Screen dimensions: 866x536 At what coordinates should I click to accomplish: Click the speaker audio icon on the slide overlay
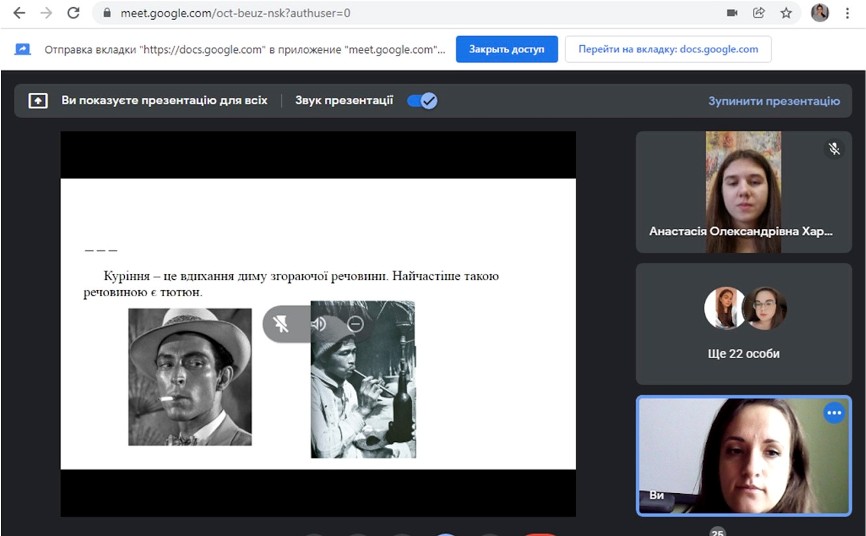point(319,324)
